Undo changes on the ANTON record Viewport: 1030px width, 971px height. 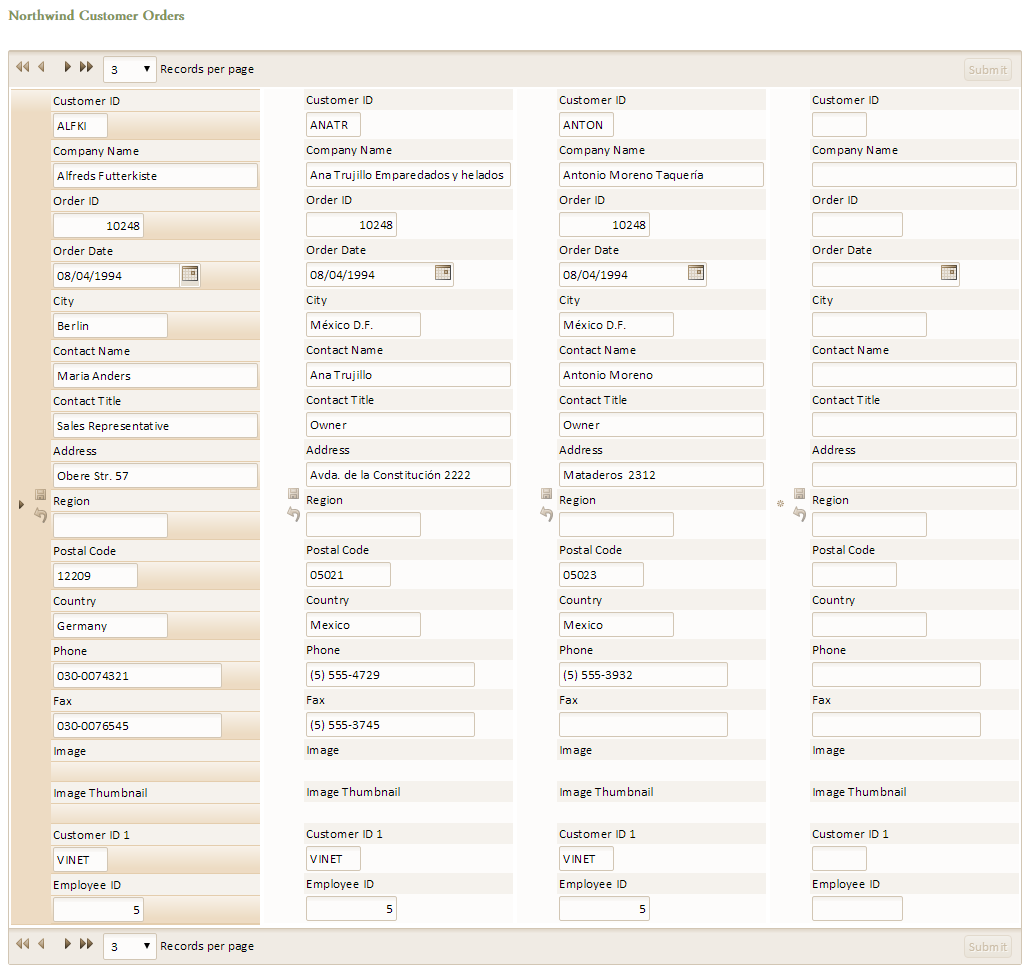547,514
